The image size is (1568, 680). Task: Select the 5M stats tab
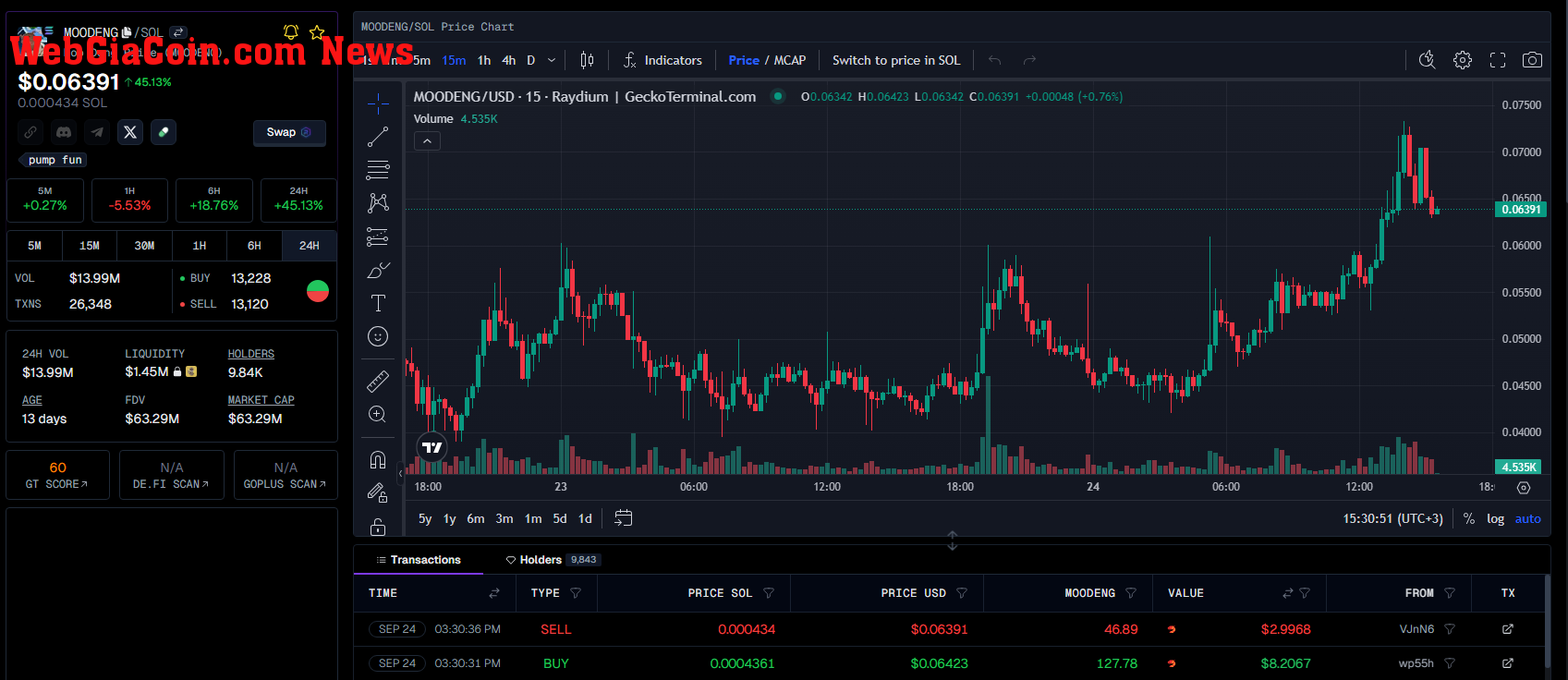(34, 246)
